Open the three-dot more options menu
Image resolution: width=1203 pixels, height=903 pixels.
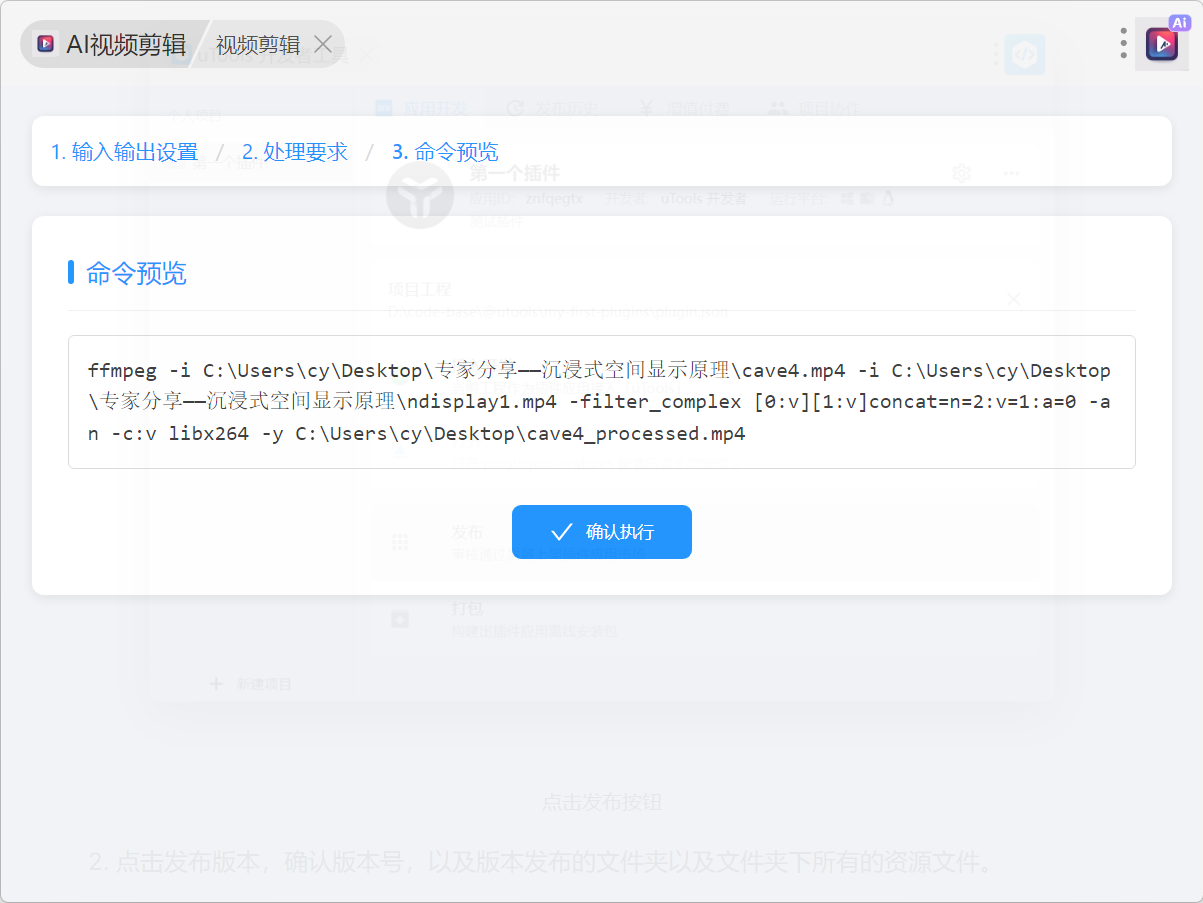pyautogui.click(x=1124, y=43)
